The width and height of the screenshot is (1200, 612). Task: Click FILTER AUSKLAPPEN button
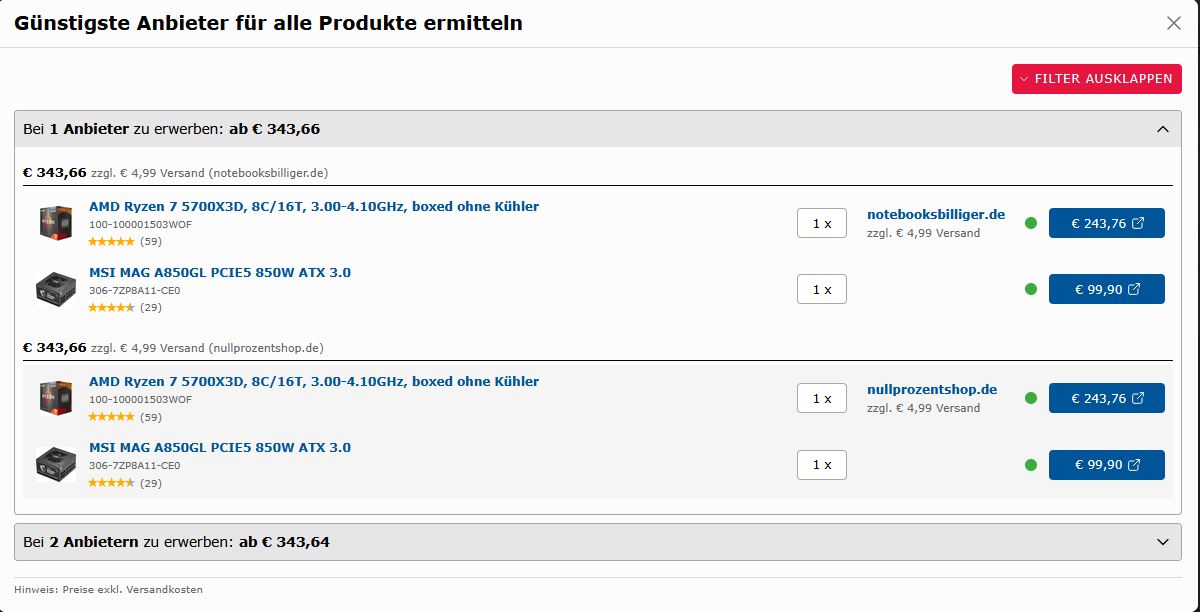[x=1096, y=79]
